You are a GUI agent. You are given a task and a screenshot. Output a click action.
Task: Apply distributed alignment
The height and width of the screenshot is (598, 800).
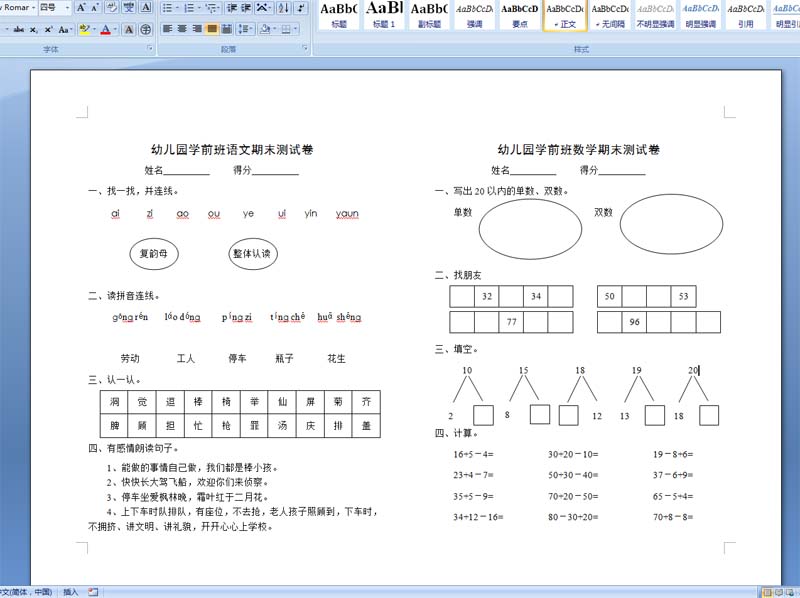tap(227, 29)
